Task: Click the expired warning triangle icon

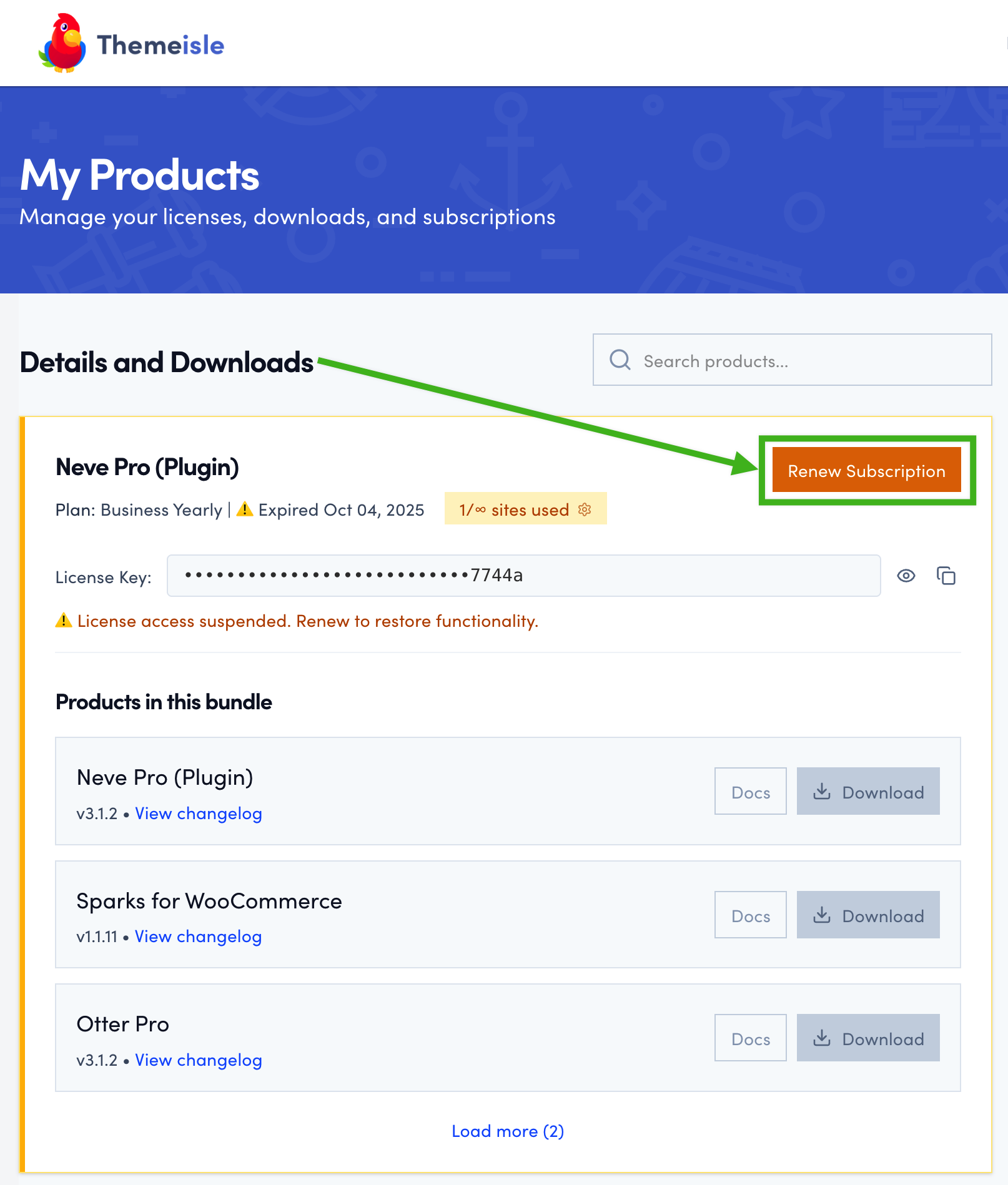Action: [x=245, y=509]
